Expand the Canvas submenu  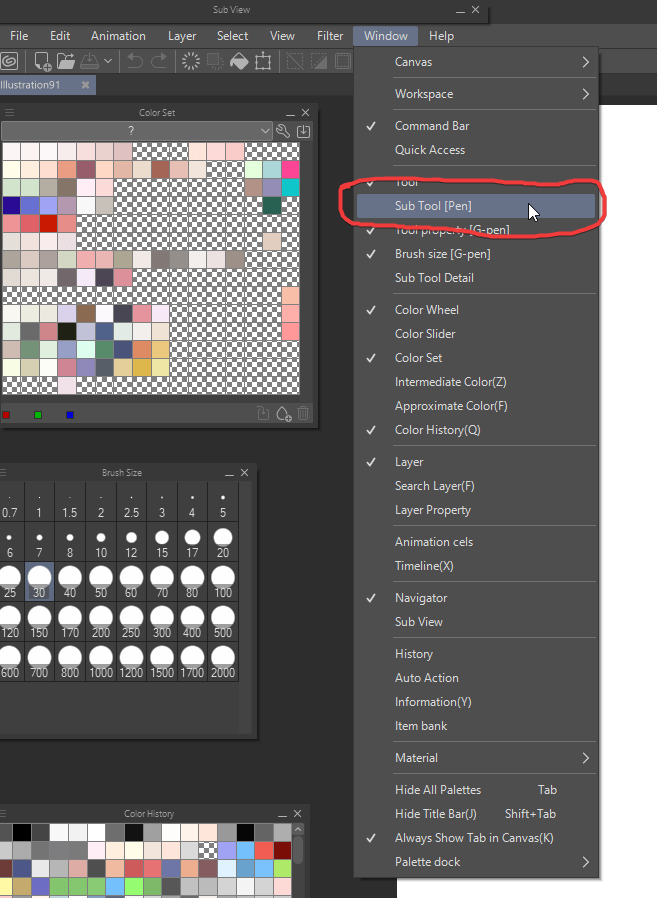coord(476,62)
